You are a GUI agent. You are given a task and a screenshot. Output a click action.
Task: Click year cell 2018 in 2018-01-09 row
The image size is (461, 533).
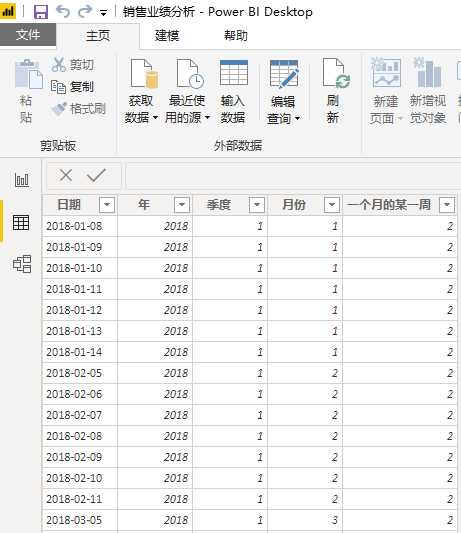tap(155, 247)
